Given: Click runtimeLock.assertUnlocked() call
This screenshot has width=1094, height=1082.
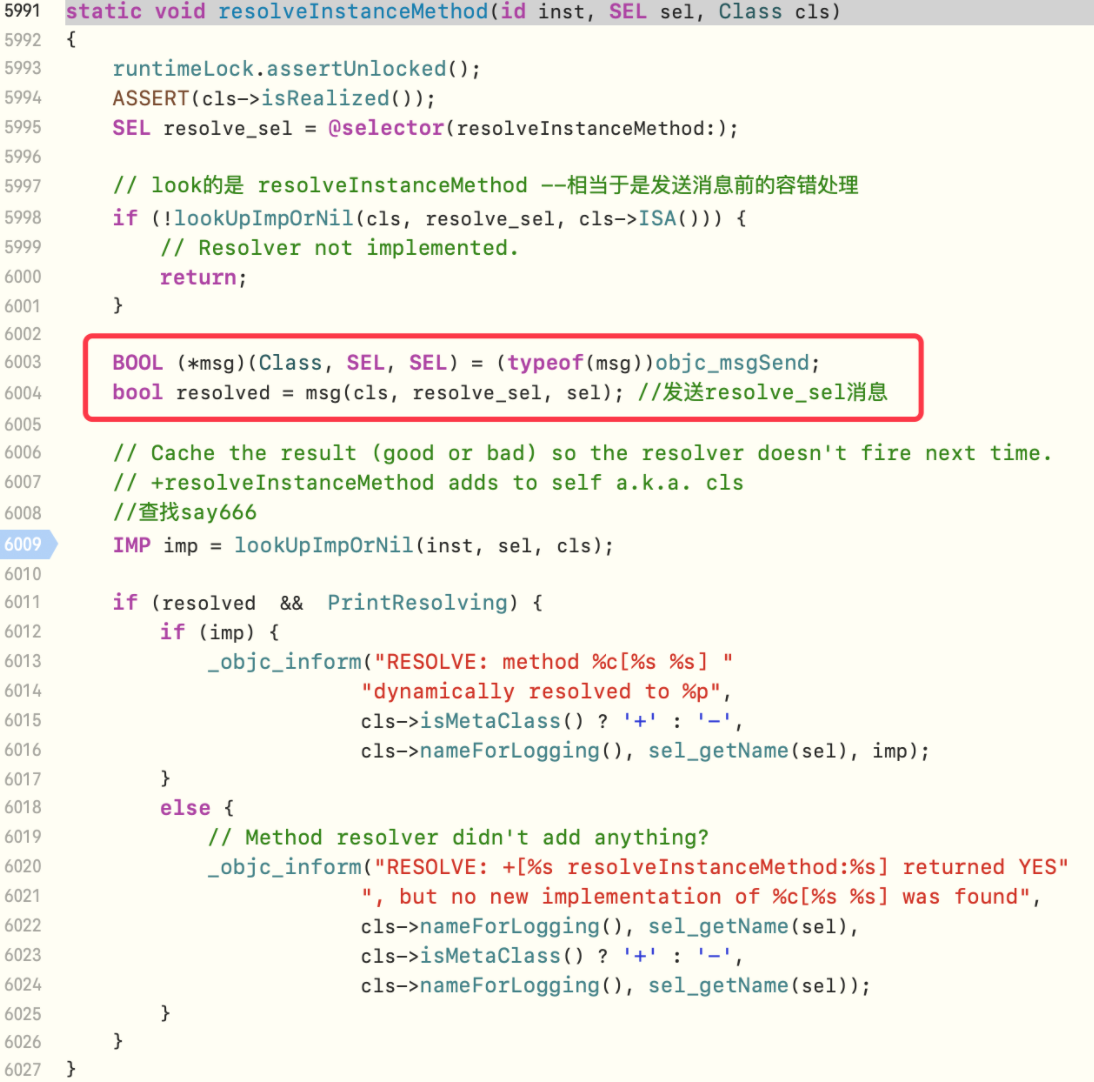Looking at the screenshot, I should coord(297,68).
